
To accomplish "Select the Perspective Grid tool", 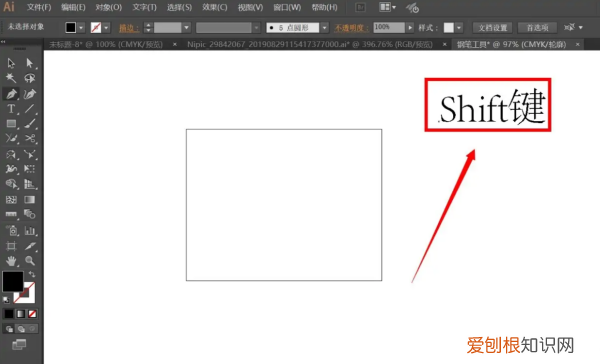I will pos(29,184).
